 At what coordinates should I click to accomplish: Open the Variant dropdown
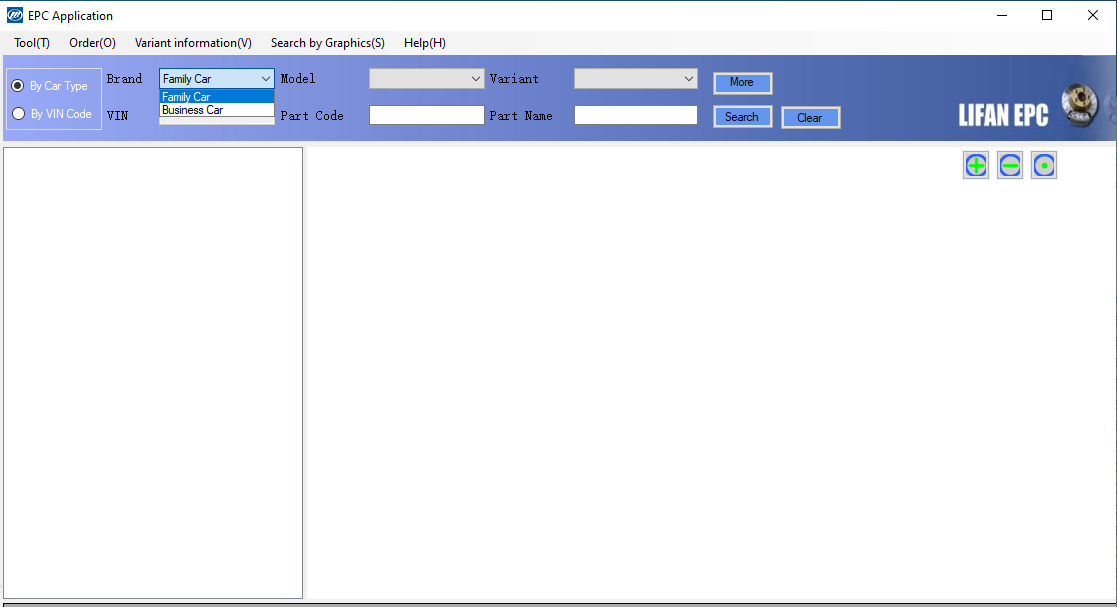[635, 78]
